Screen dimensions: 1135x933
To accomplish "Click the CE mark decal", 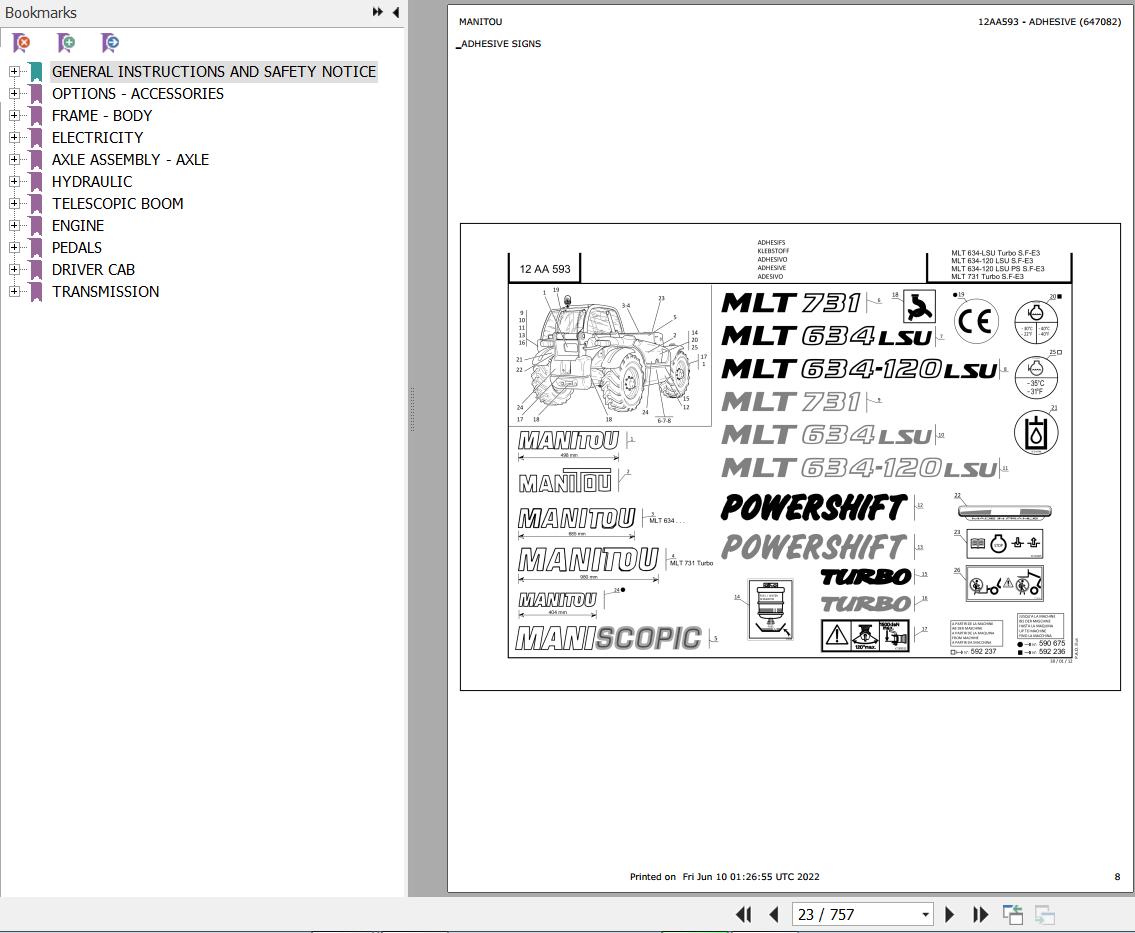I will click(976, 321).
